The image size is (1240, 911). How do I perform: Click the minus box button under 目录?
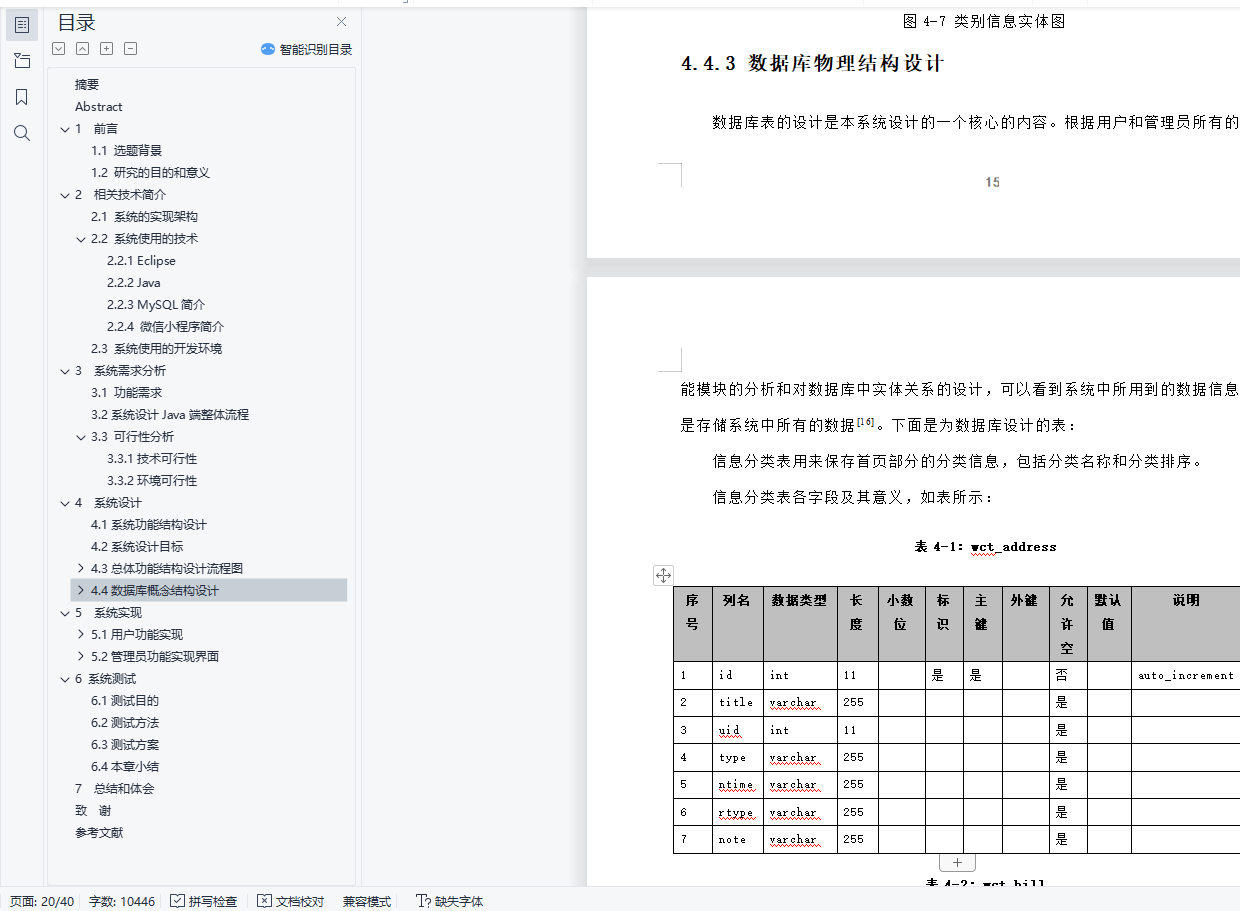coord(130,49)
